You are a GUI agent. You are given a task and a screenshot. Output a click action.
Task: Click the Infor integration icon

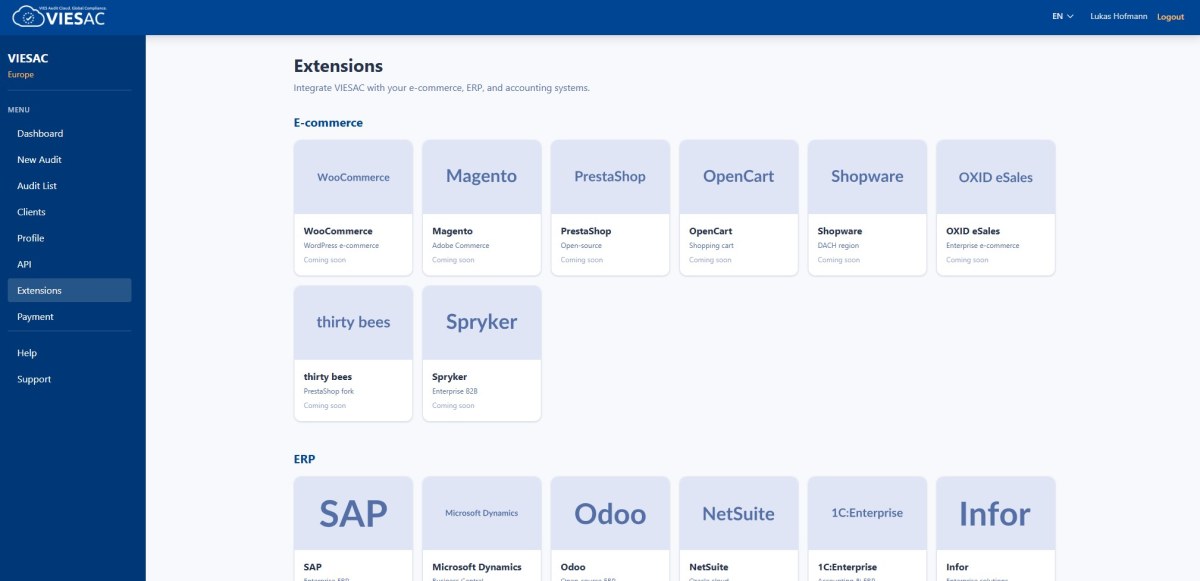[995, 513]
